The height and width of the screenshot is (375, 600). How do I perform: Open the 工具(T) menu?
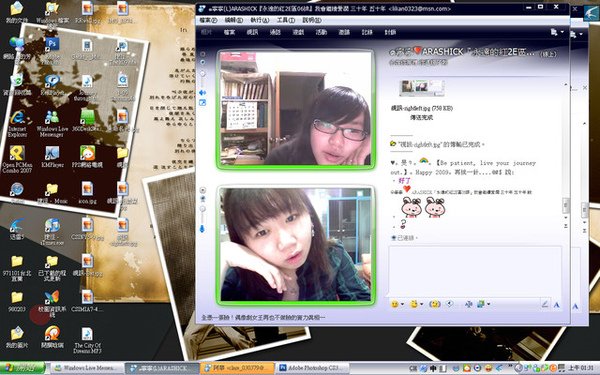pyautogui.click(x=285, y=20)
